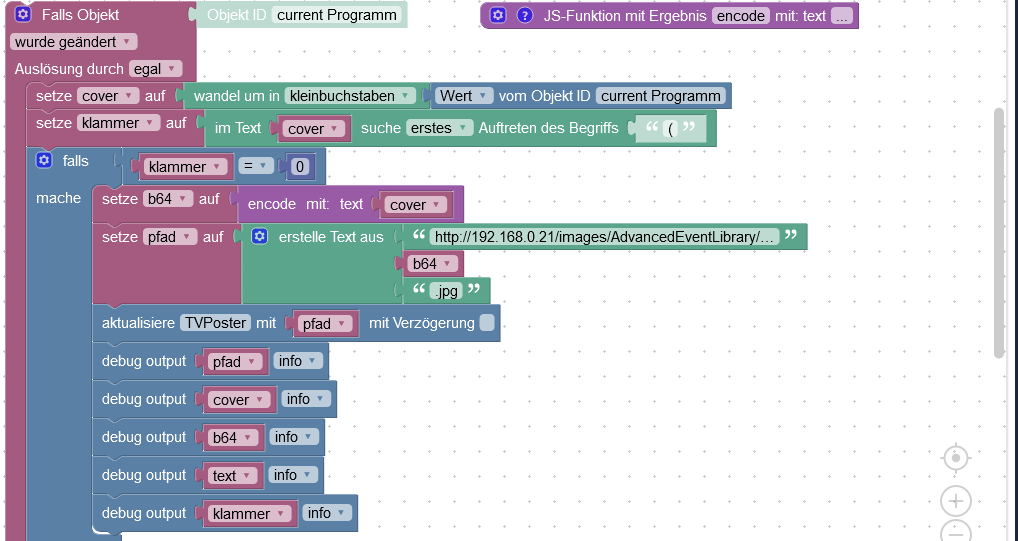1018x541 pixels.
Task: Open the Auslösung durch egal dropdown
Action: pyautogui.click(x=156, y=69)
